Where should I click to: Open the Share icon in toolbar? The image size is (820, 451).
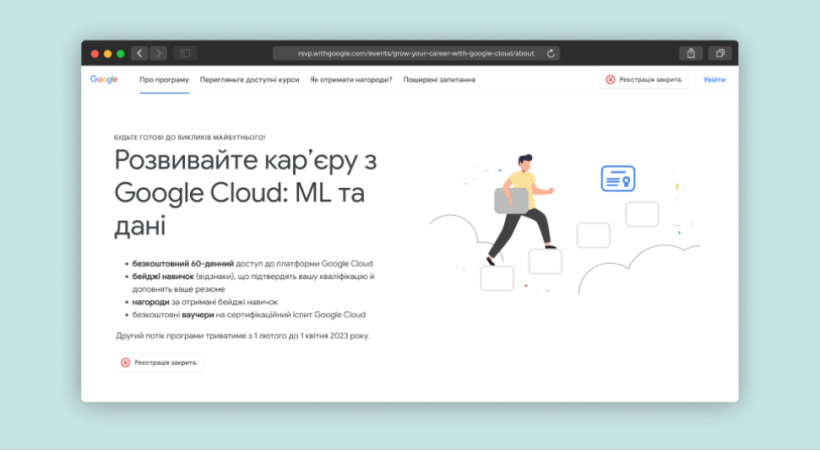click(x=691, y=53)
